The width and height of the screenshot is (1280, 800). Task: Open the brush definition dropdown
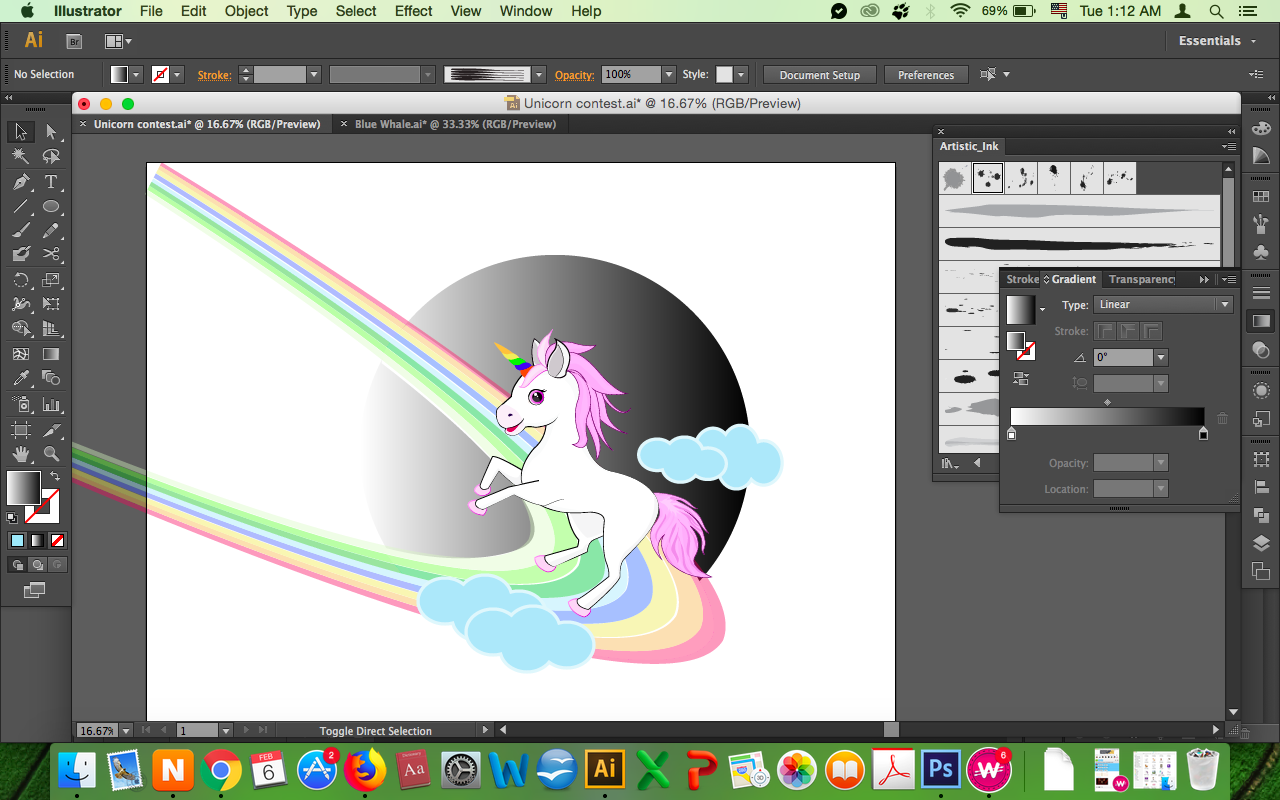[x=539, y=75]
